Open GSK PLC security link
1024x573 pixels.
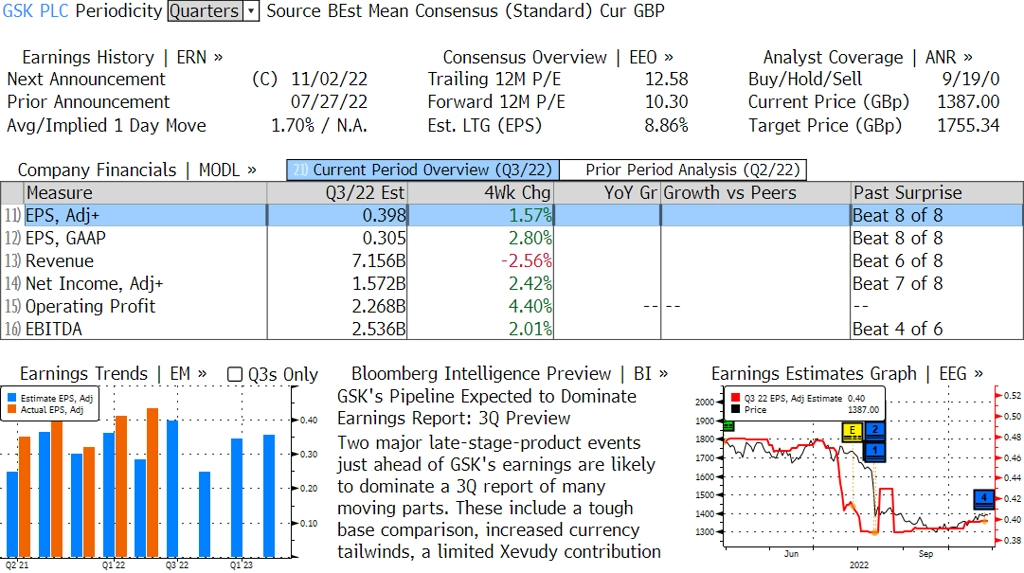[x=35, y=11]
